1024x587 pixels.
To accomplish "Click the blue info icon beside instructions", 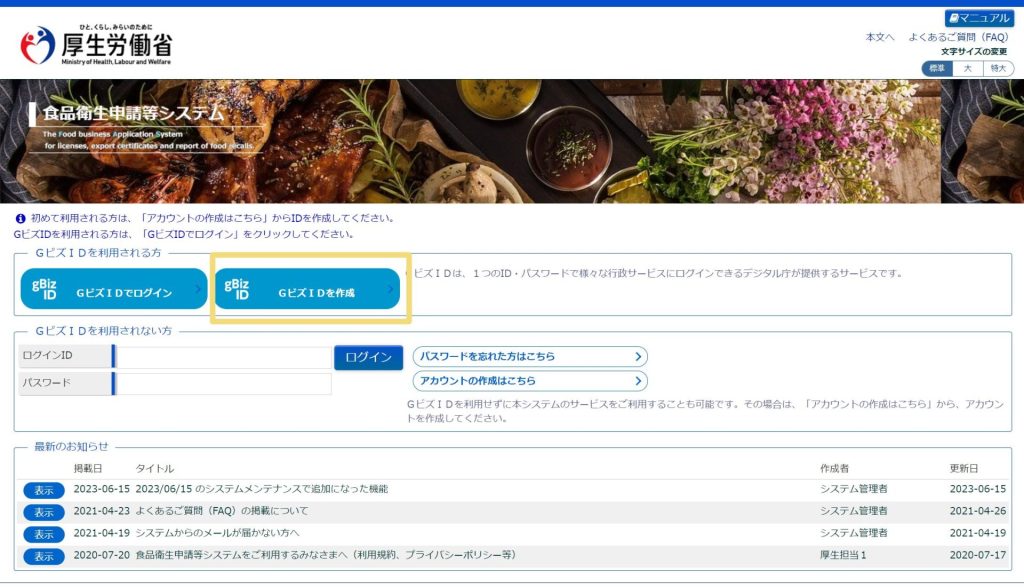I will [20, 218].
